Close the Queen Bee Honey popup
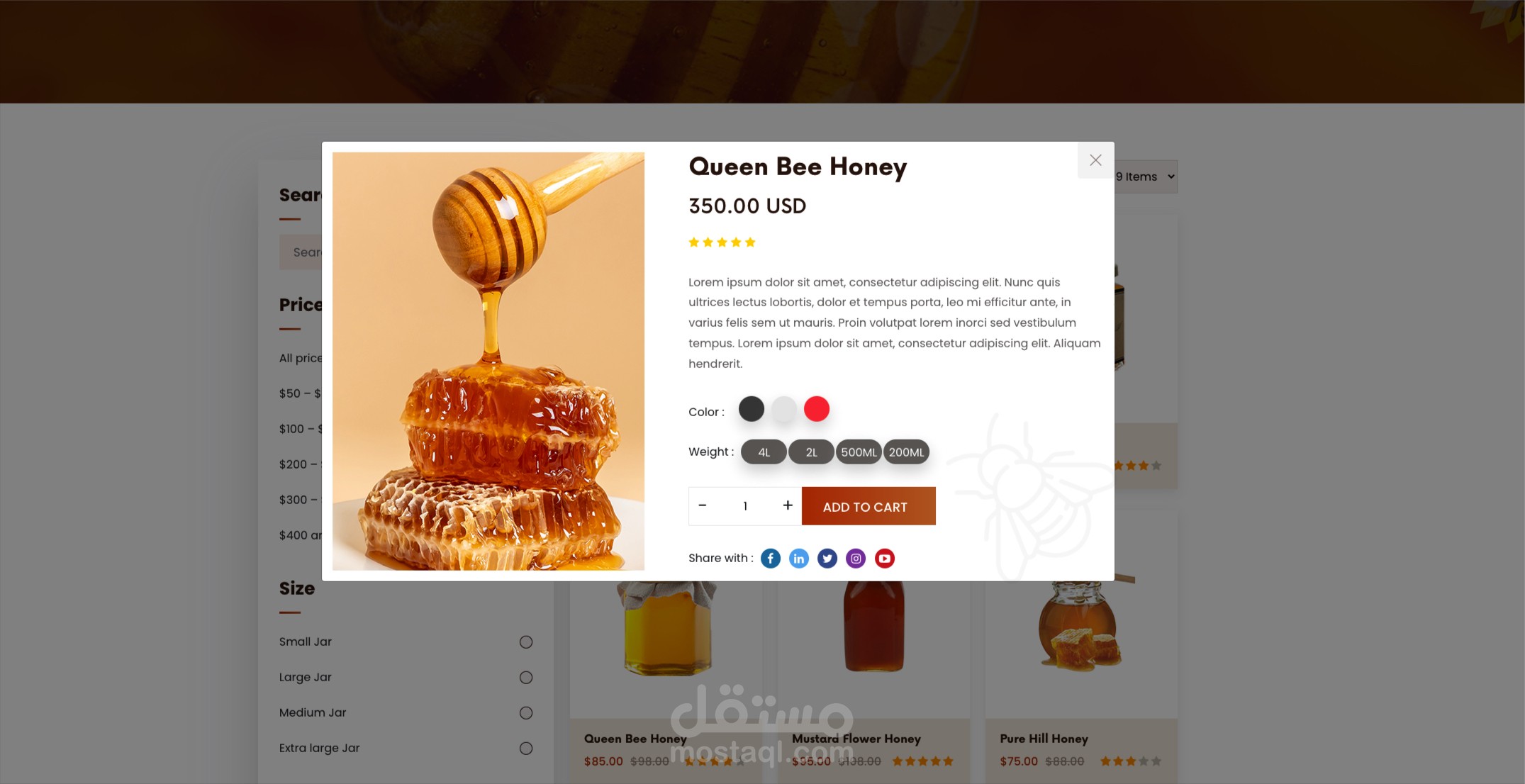Screen dimensions: 1525x784 1095,160
